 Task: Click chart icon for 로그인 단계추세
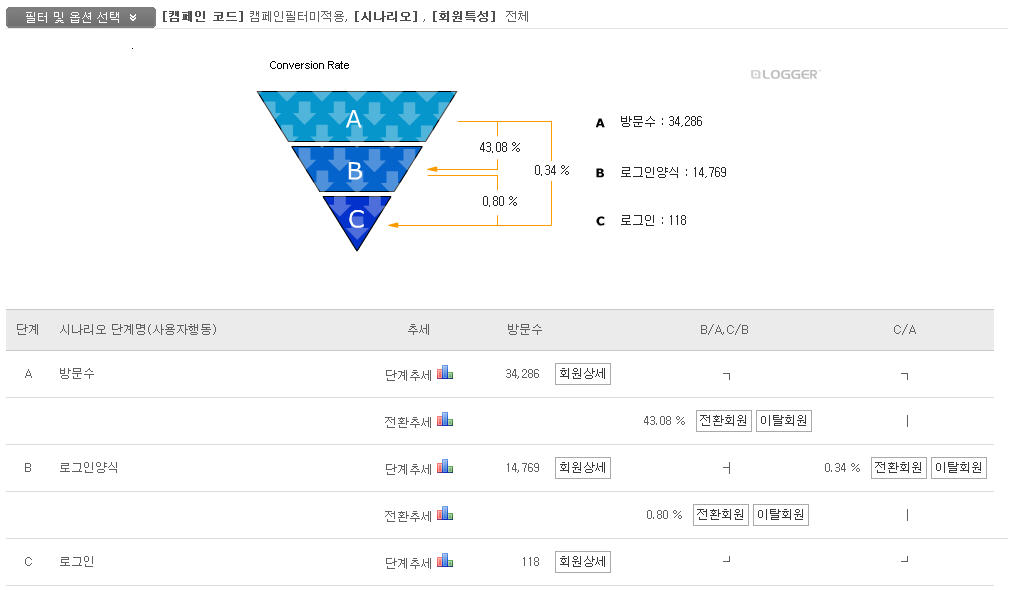coord(445,561)
